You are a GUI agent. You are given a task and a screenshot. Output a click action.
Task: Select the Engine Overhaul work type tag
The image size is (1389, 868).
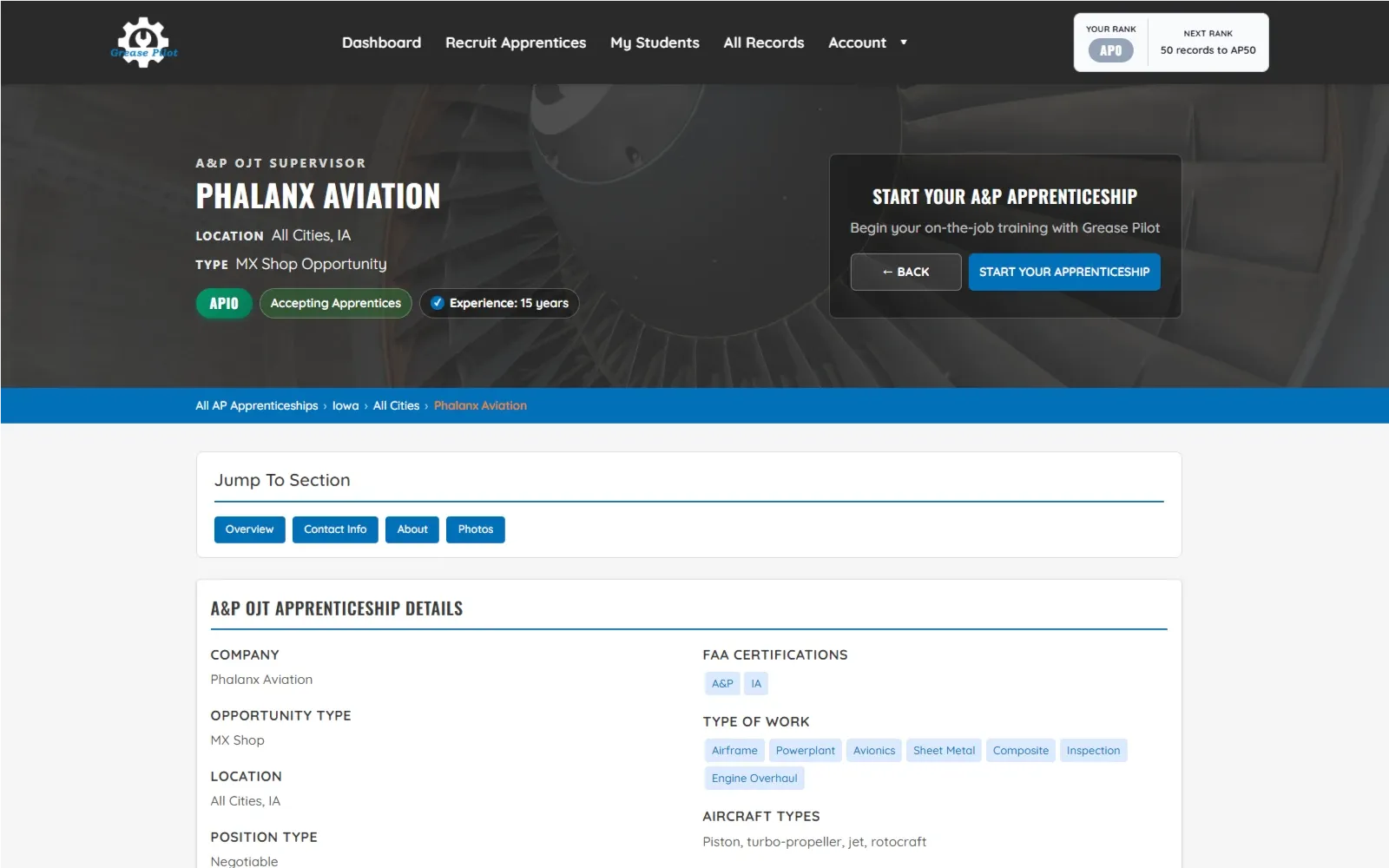[x=754, y=779]
